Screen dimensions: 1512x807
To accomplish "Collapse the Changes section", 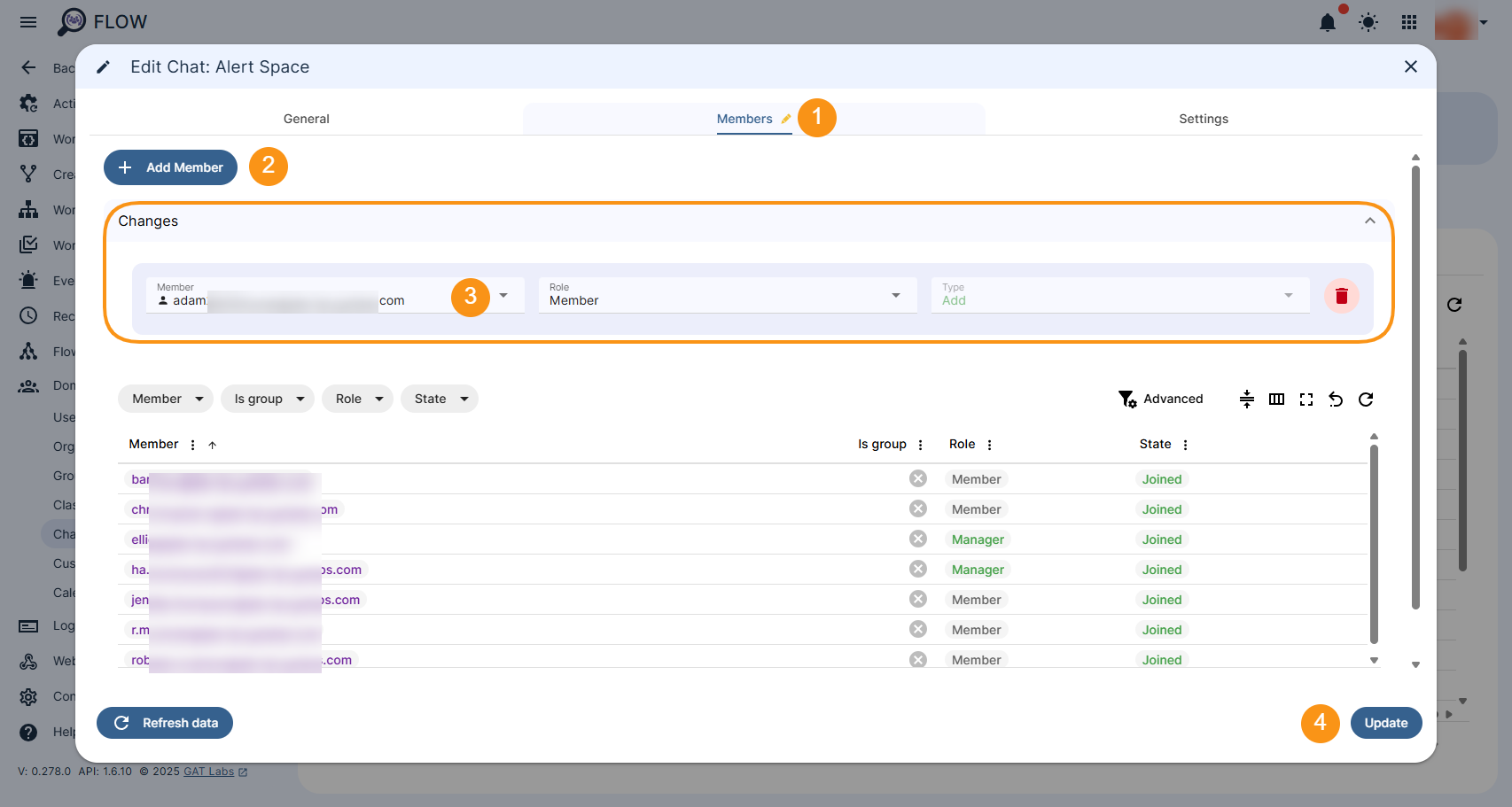I will click(1369, 221).
